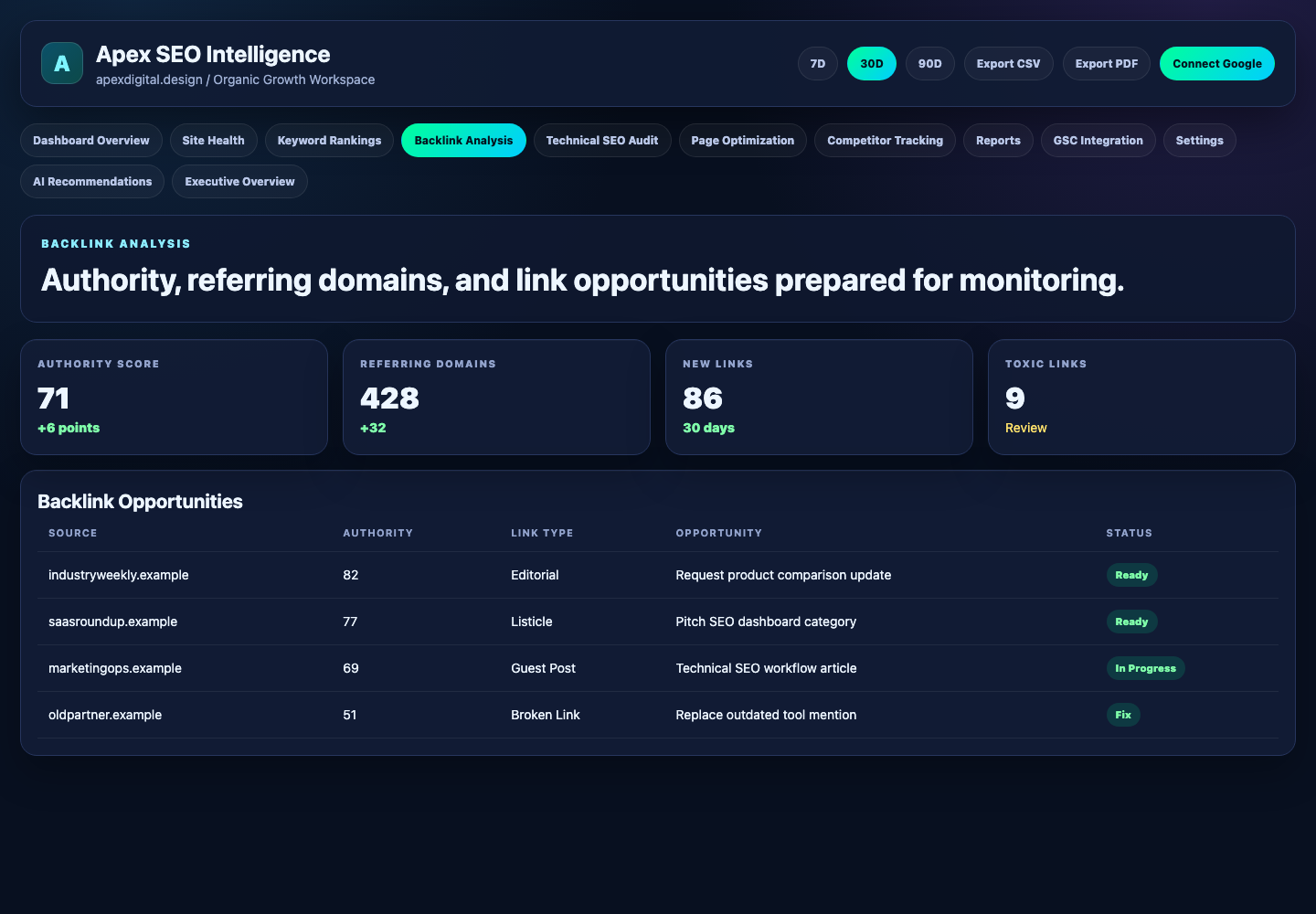Viewport: 1316px width, 914px height.
Task: Click the Source column header
Action: (x=73, y=533)
